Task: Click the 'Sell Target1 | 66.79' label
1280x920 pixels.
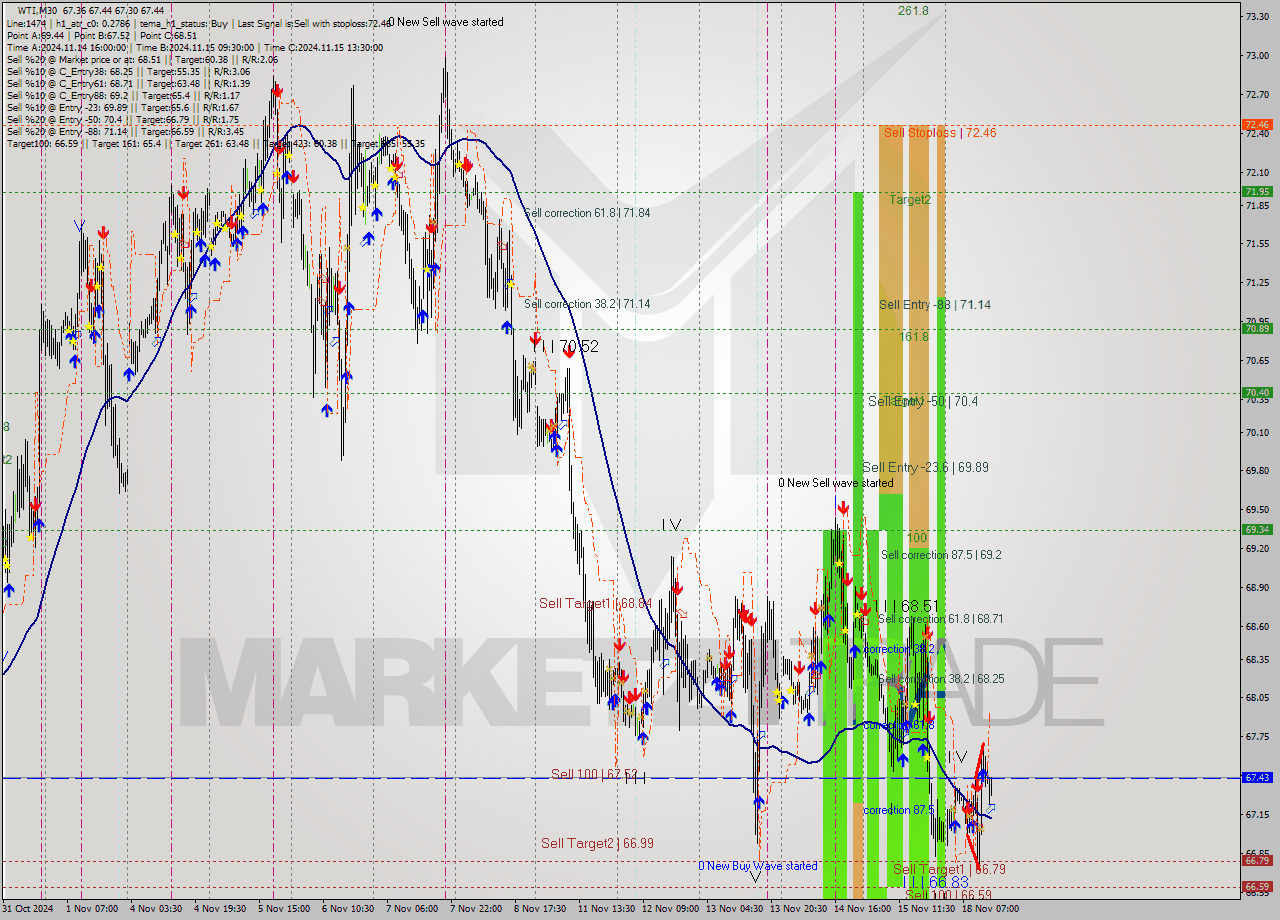Action: click(x=949, y=869)
